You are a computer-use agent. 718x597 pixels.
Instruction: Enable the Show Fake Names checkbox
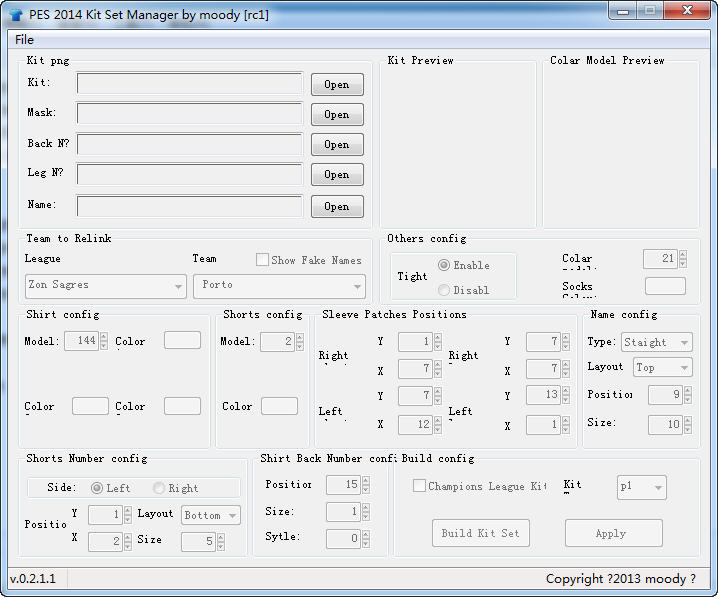[262, 260]
